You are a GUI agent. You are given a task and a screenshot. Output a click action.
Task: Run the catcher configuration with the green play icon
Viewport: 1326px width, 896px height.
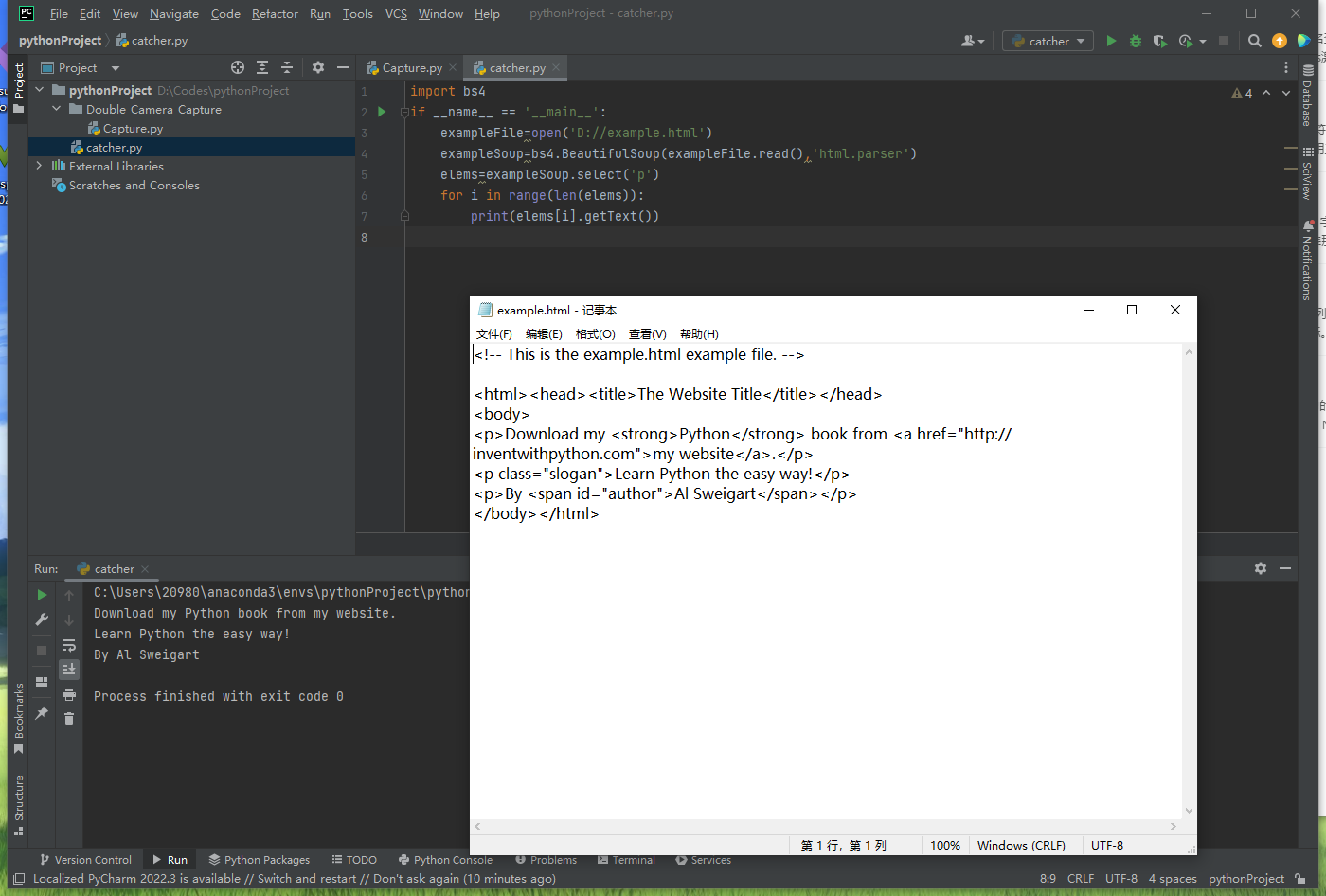pyautogui.click(x=1110, y=41)
